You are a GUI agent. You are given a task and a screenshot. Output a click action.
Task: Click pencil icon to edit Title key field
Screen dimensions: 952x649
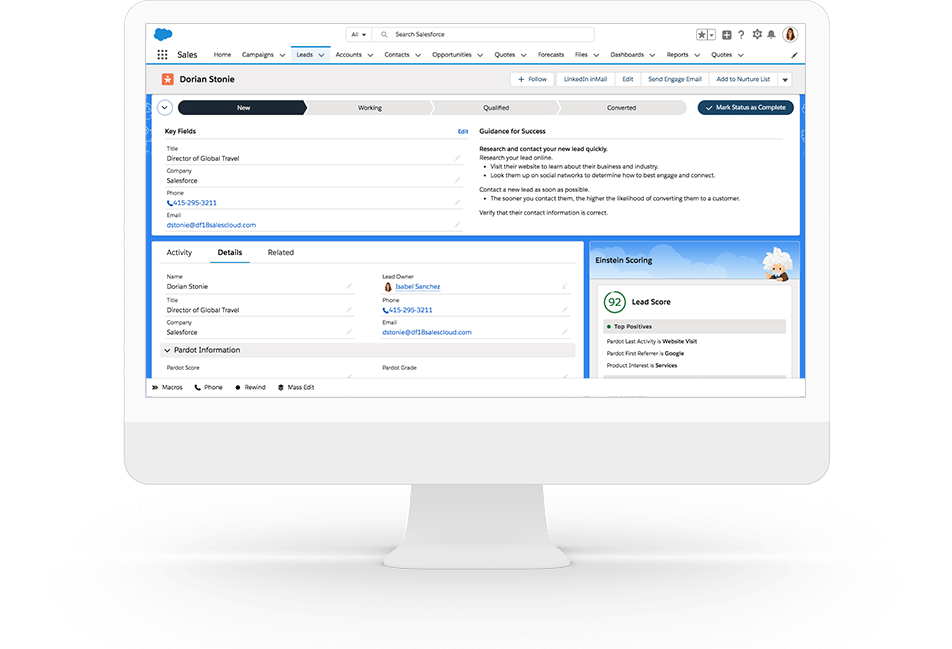(458, 158)
